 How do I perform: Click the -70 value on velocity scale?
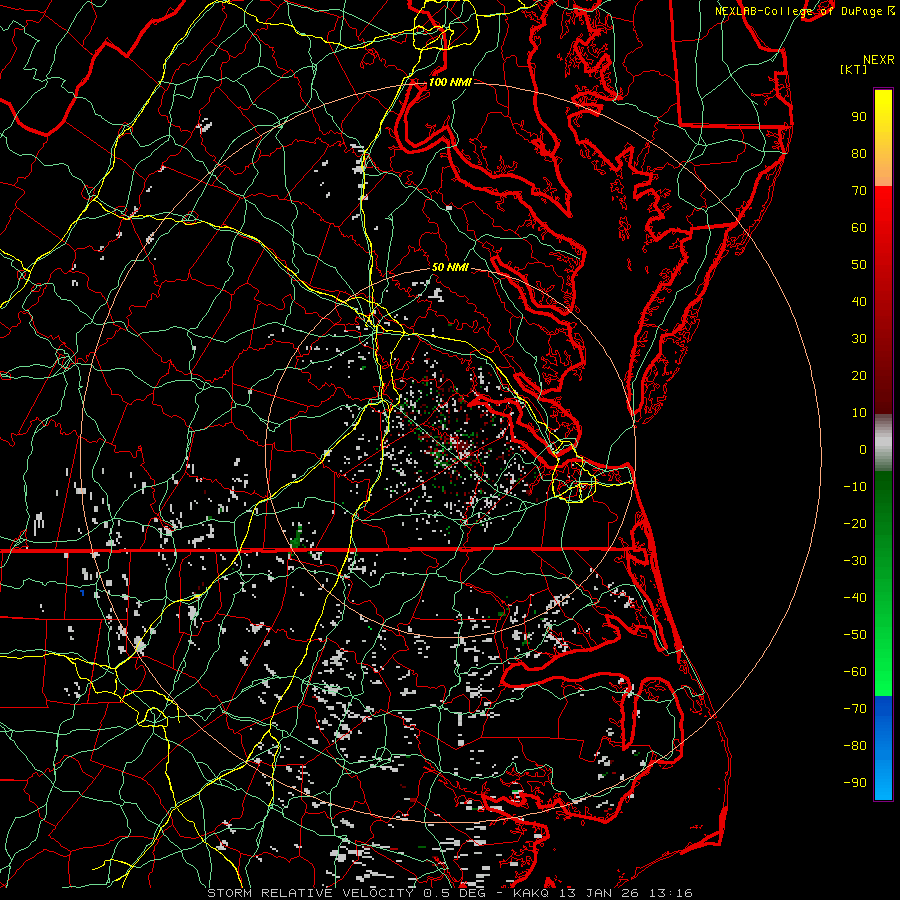click(855, 709)
